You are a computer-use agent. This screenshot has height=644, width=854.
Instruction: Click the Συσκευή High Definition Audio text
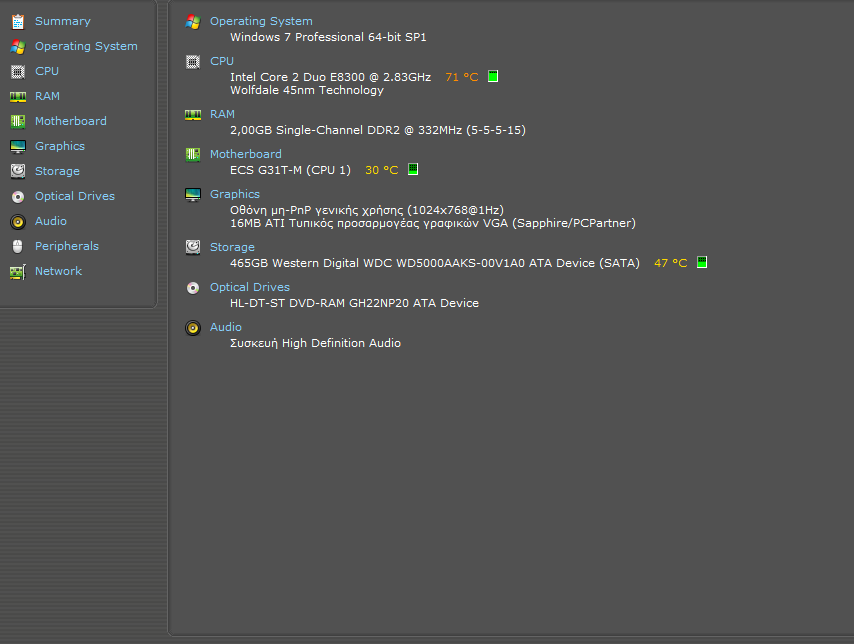tap(315, 343)
